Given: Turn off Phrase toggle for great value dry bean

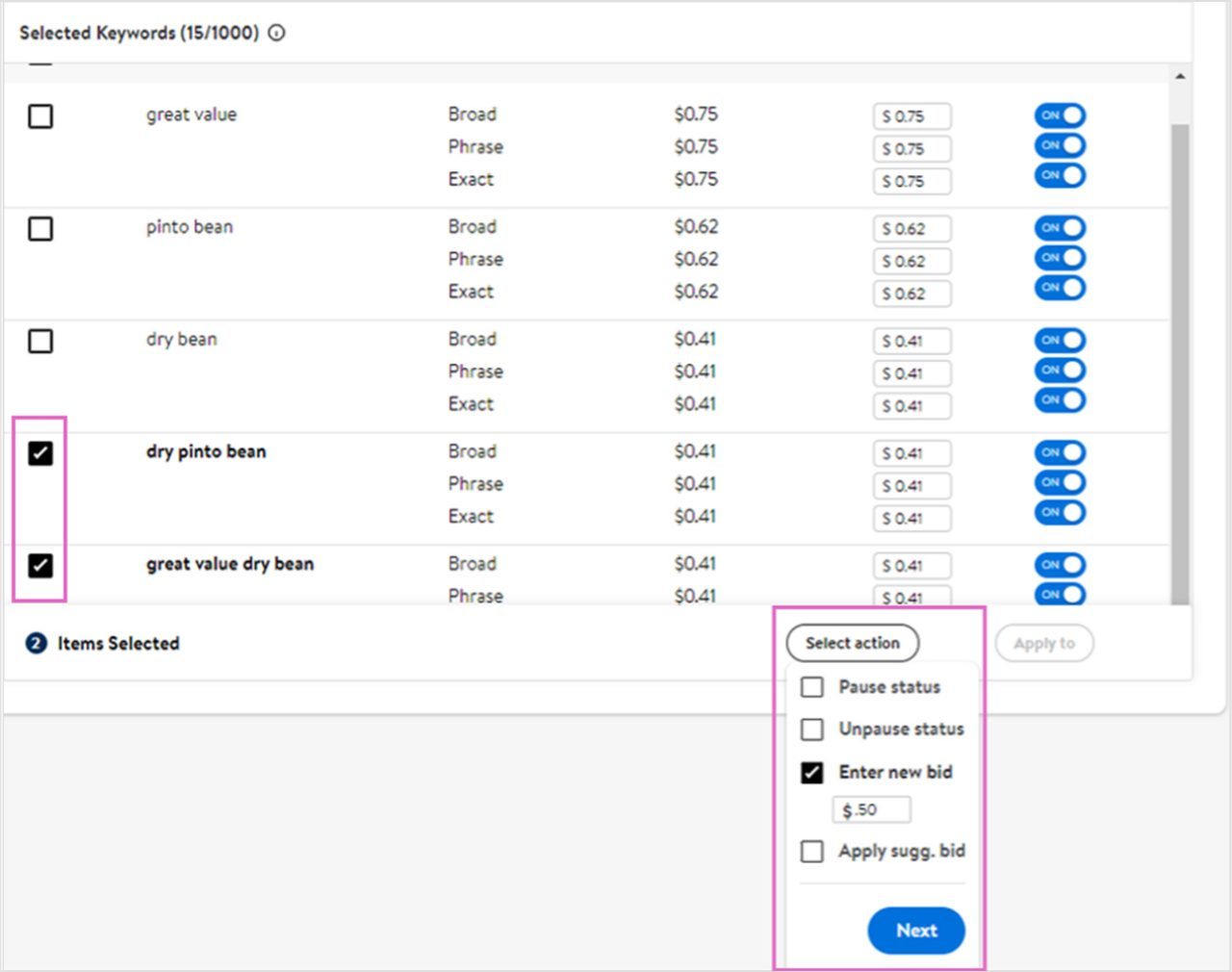Looking at the screenshot, I should pyautogui.click(x=1059, y=595).
